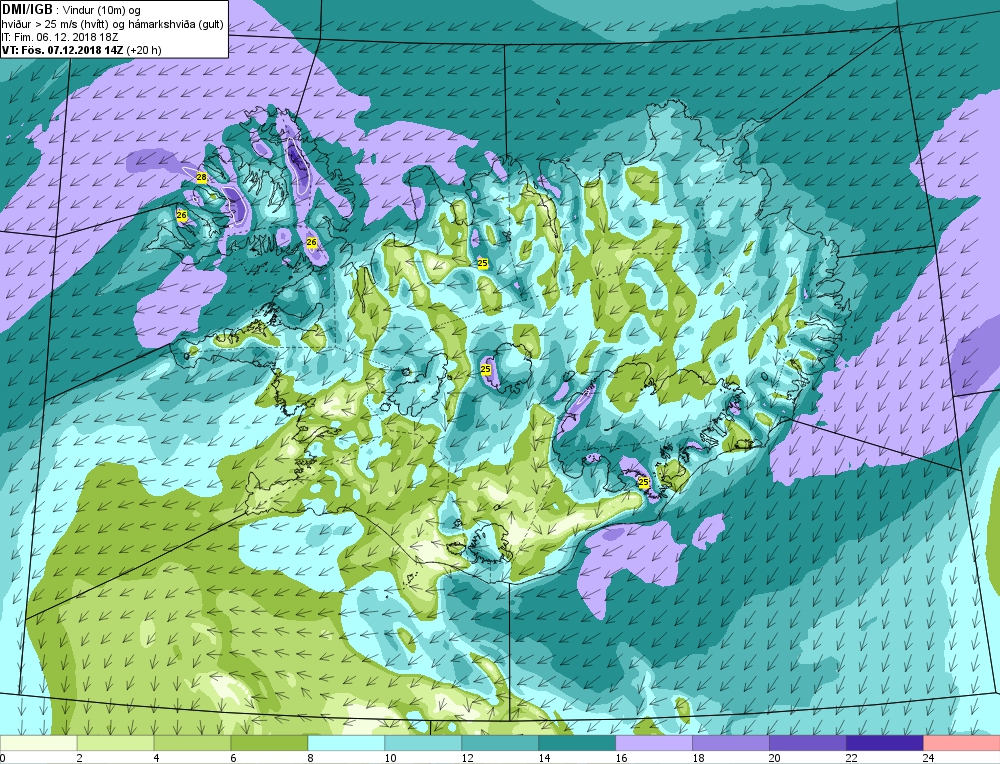
Task: Click the legend scale label '8'
Action: point(311,758)
